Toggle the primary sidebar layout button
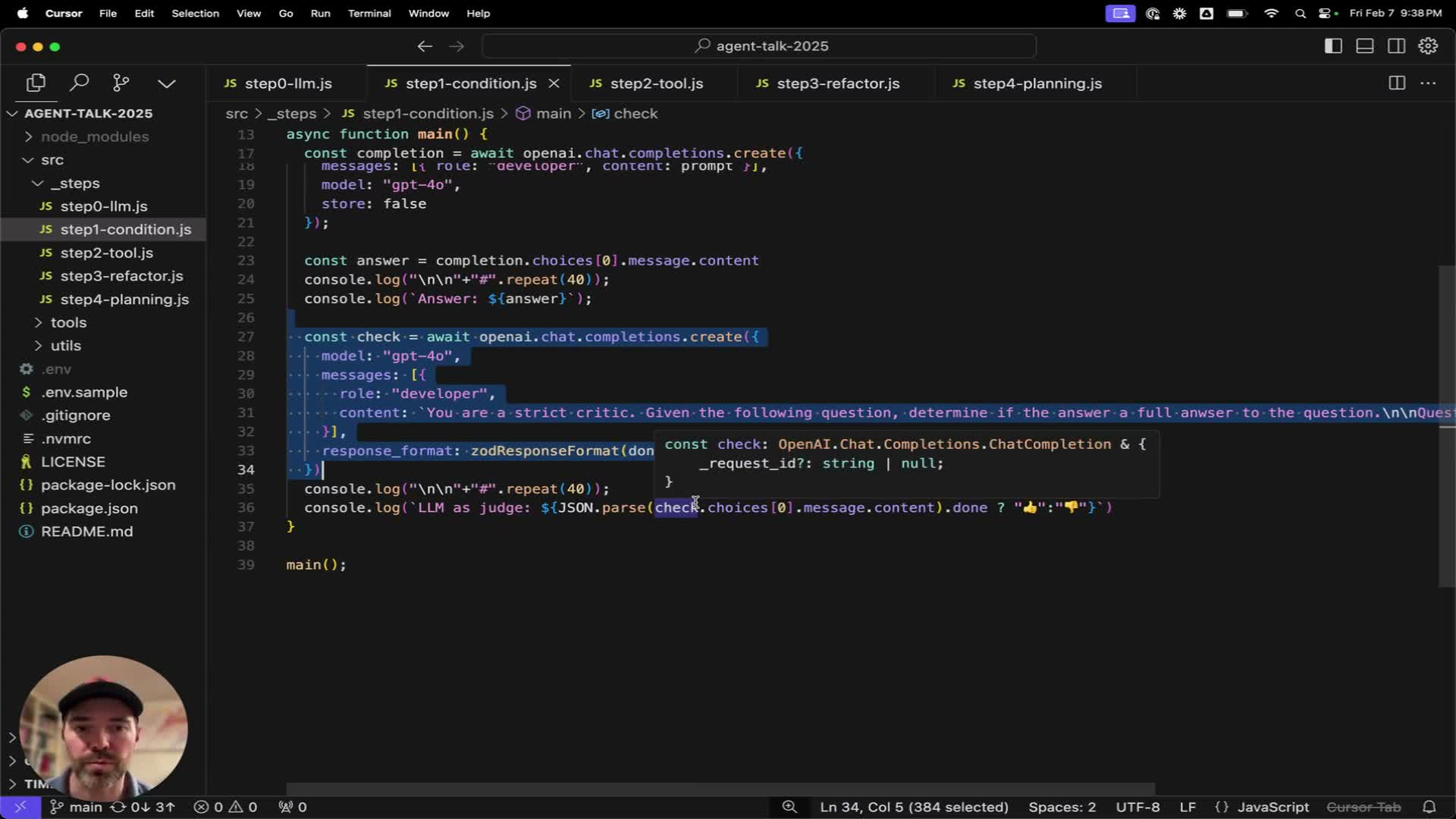Image resolution: width=1456 pixels, height=819 pixels. pos(1333,46)
